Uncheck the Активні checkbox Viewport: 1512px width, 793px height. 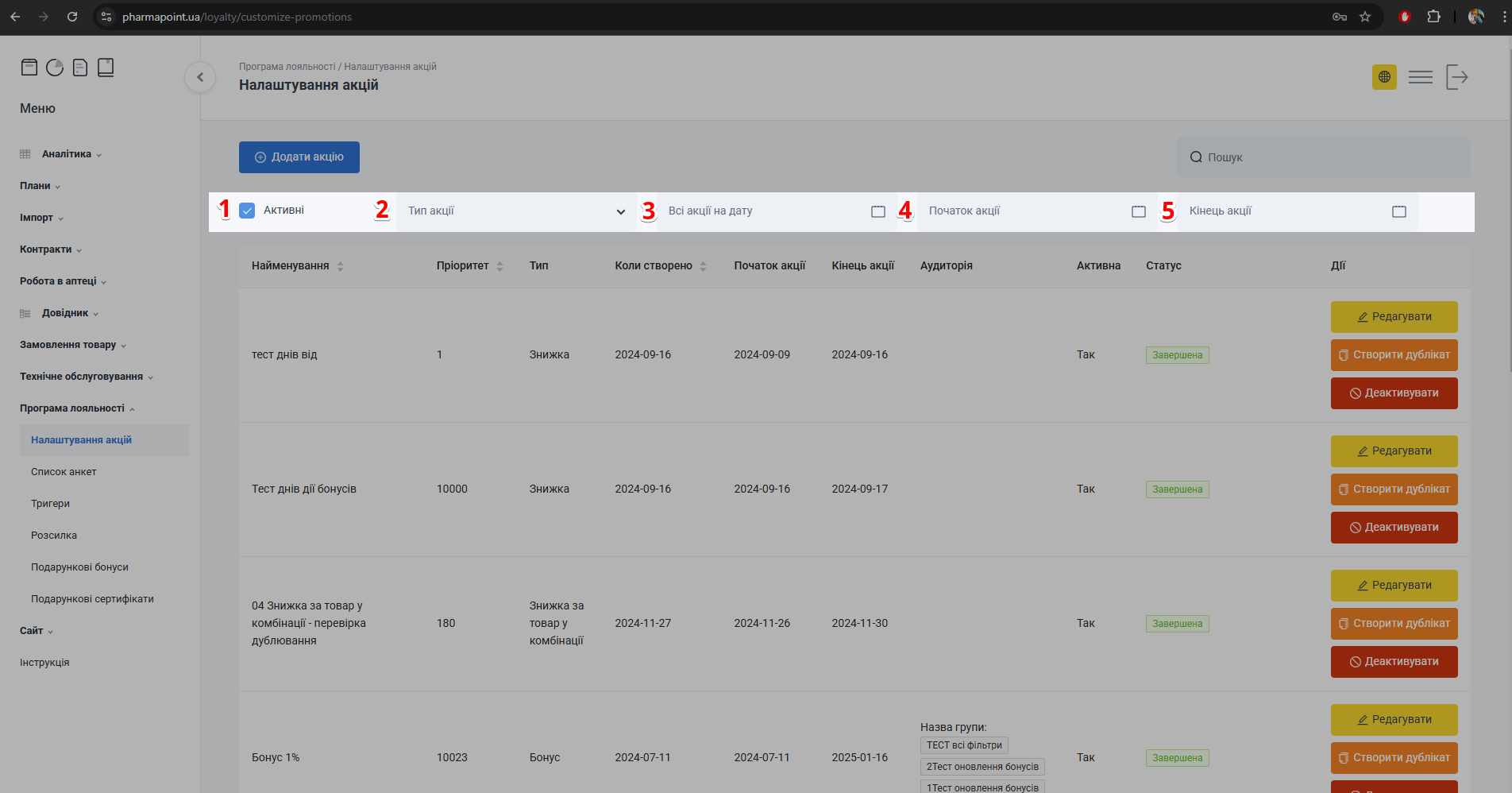tap(247, 211)
